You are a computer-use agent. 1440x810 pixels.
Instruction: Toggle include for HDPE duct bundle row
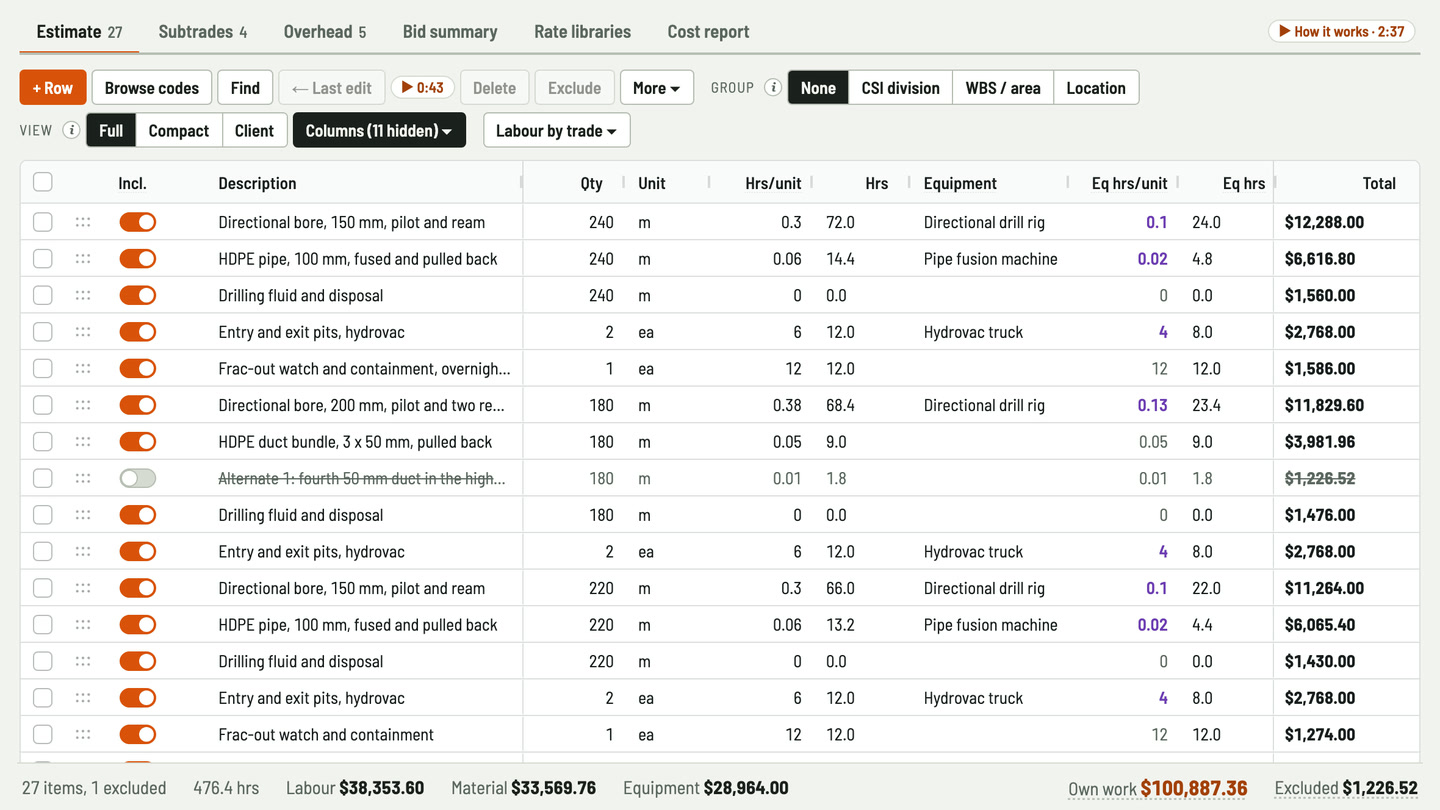138,442
